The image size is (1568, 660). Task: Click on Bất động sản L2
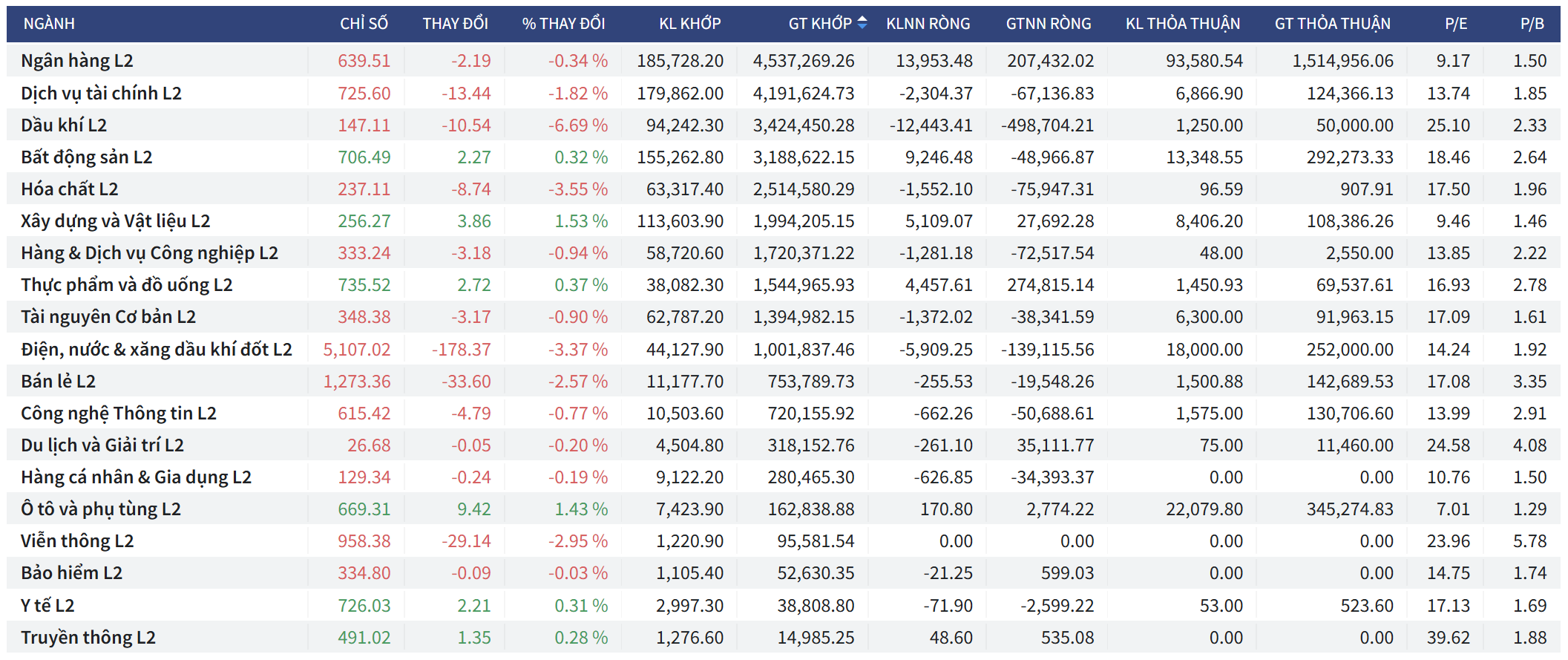(x=86, y=157)
